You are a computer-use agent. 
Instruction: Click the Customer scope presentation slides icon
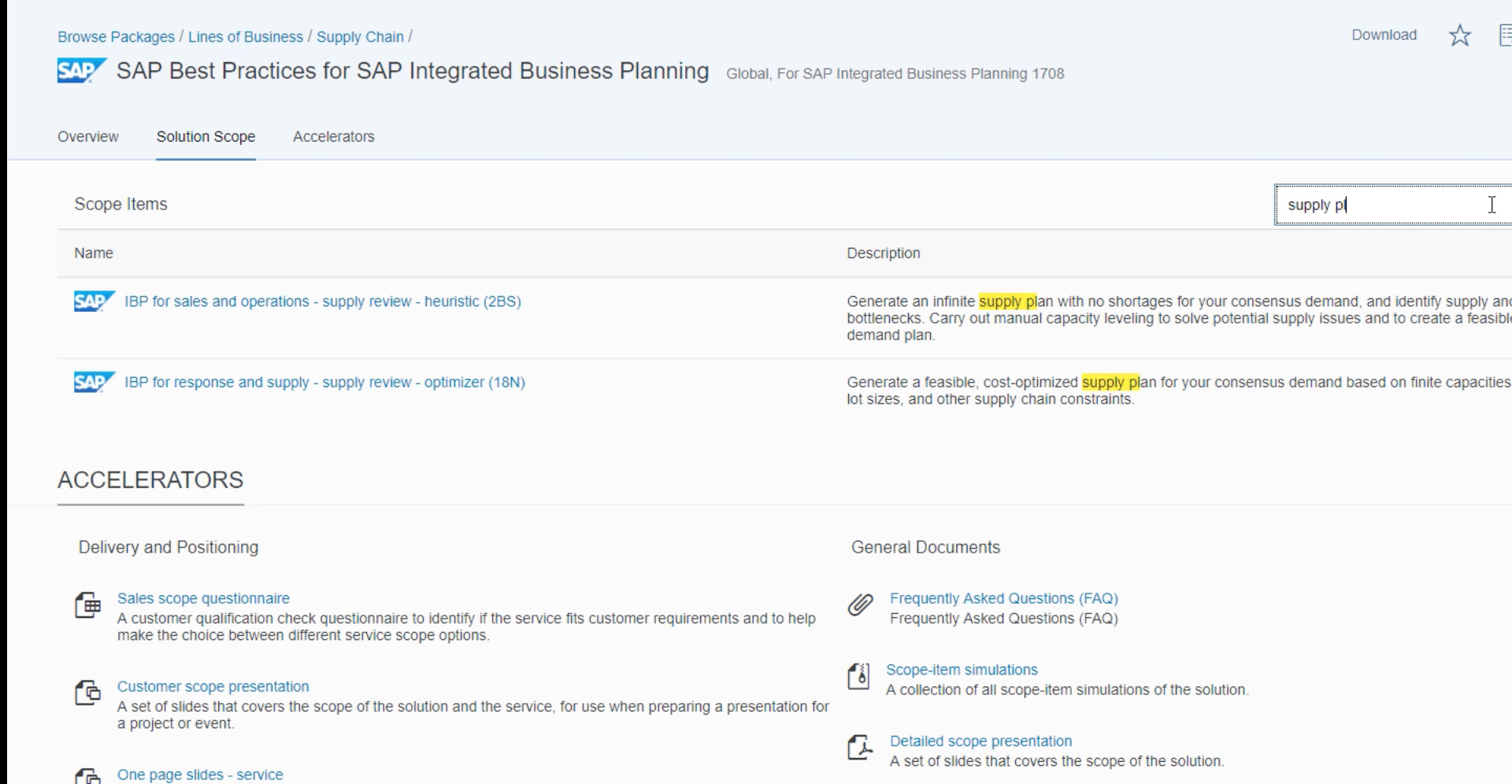click(x=87, y=693)
